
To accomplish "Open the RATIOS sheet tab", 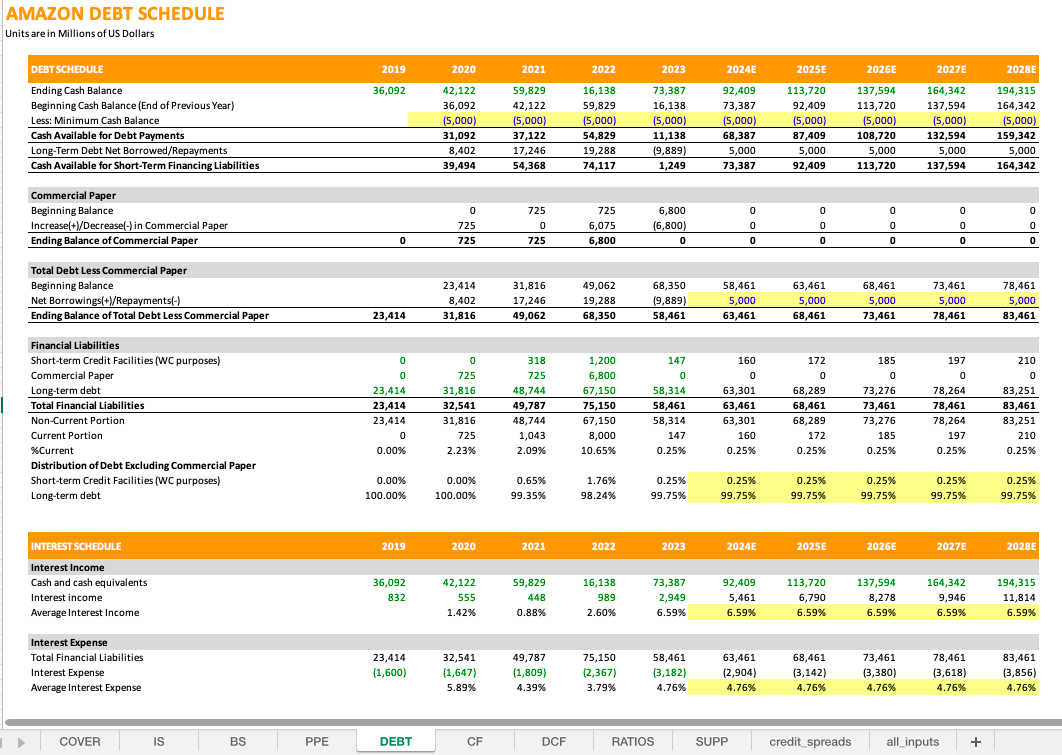I will pos(633,741).
